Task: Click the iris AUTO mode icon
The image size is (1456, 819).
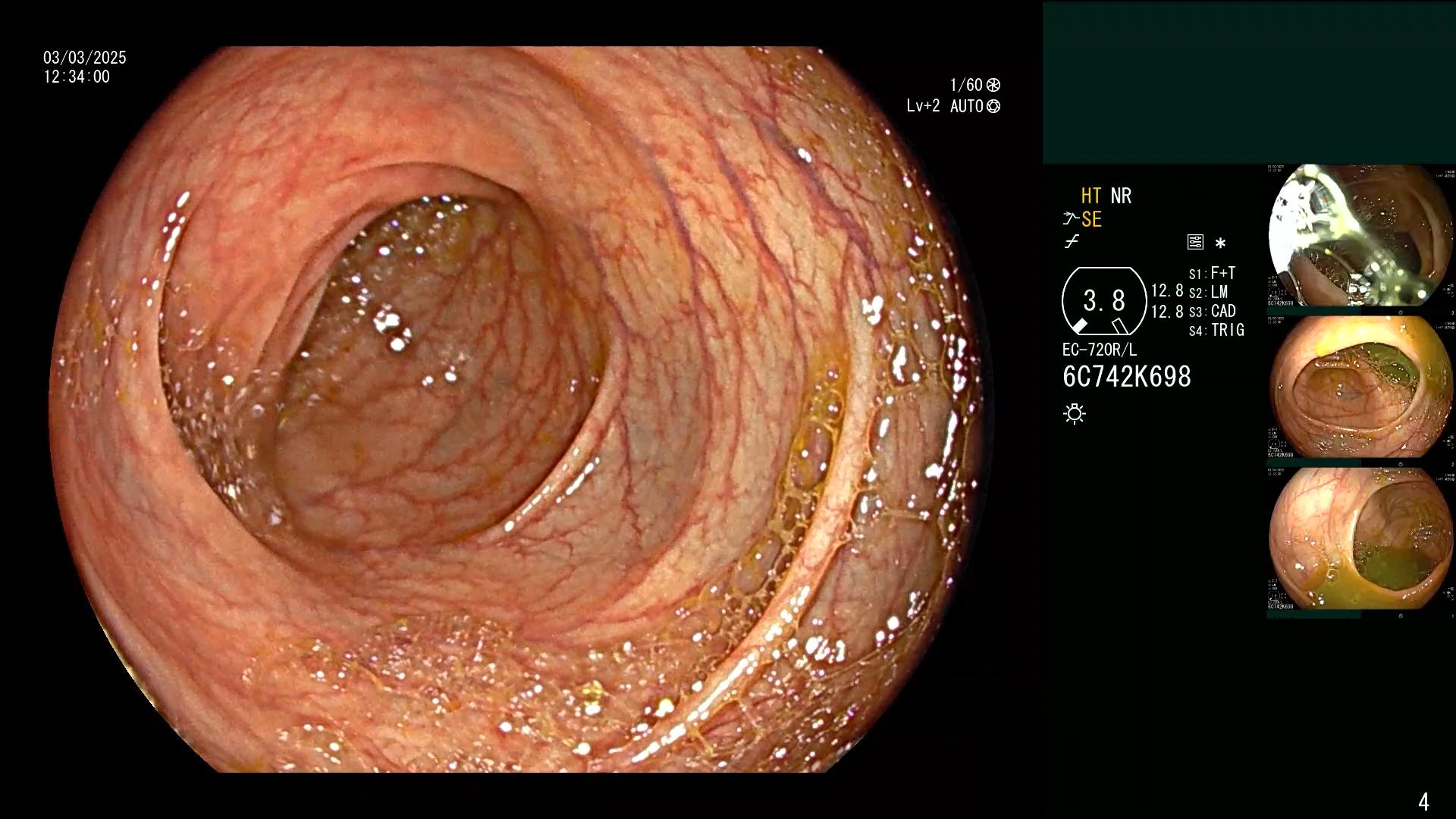Action: click(x=993, y=106)
